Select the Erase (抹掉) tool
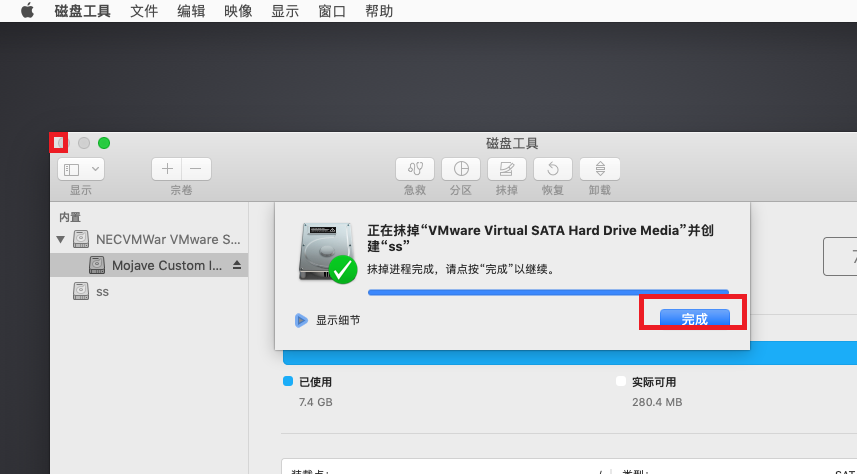The image size is (857, 474). [507, 169]
